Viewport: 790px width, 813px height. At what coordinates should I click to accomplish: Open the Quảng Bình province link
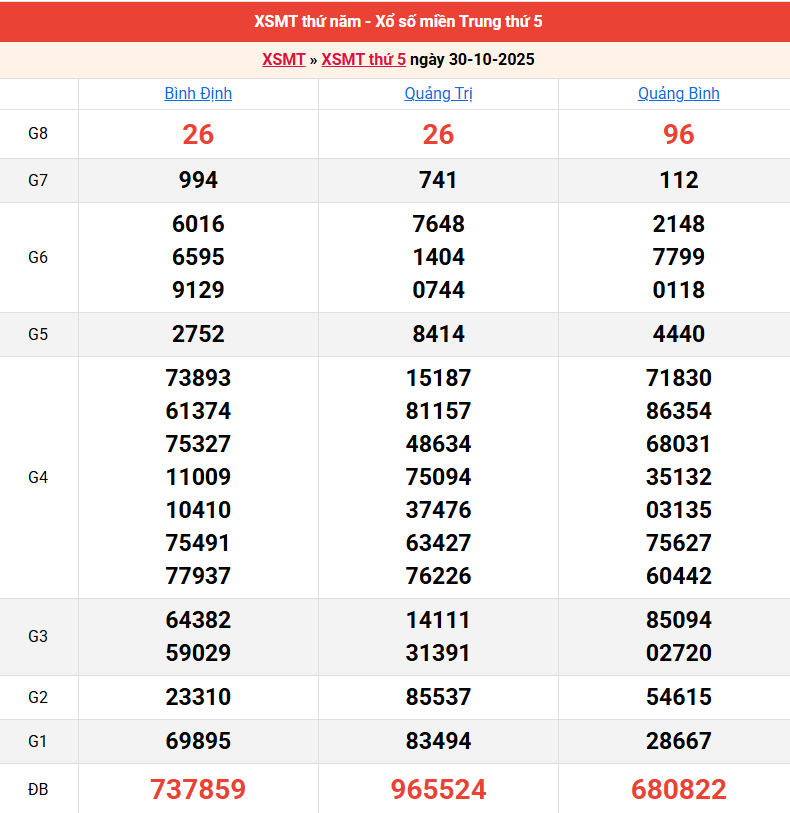678,93
